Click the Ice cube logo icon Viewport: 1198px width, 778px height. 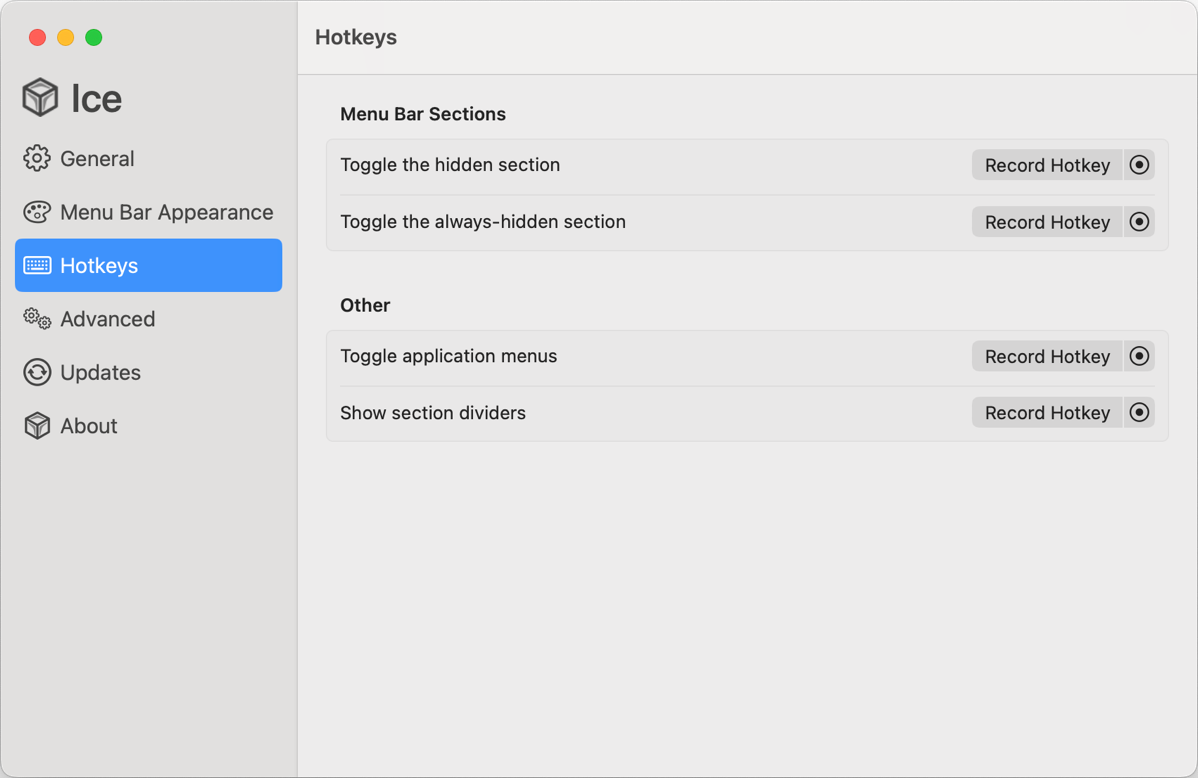(40, 97)
